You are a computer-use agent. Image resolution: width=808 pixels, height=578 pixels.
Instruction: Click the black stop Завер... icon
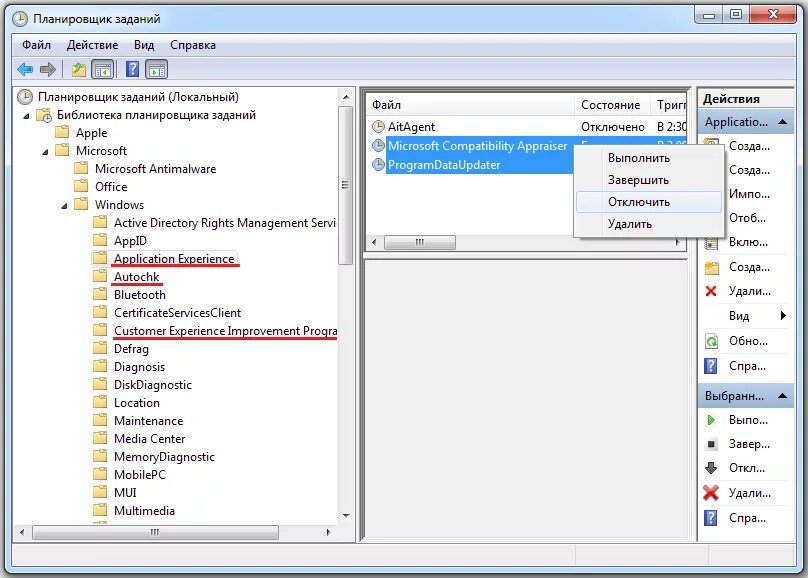coord(711,444)
